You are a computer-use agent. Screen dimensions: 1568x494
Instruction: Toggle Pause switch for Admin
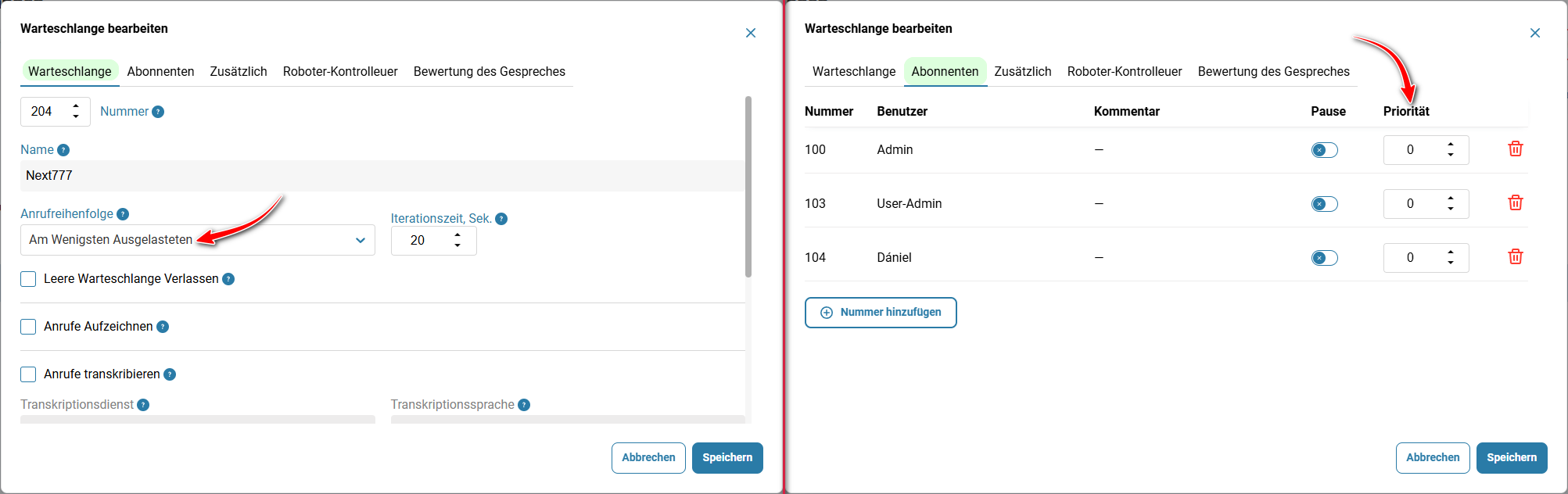1325,150
